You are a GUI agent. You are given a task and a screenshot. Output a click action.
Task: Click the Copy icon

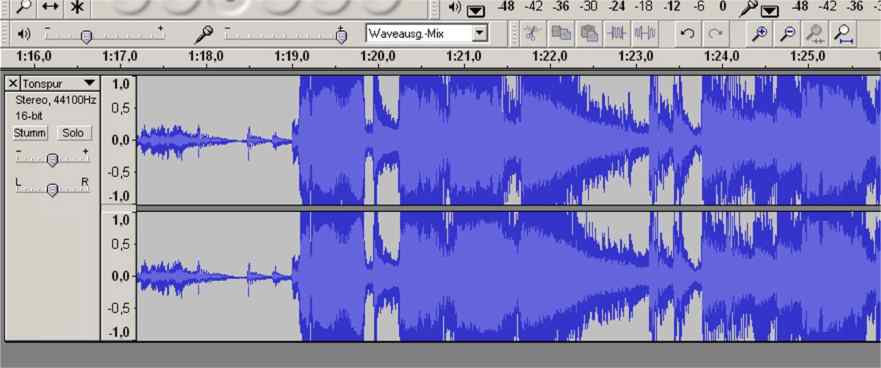[560, 34]
